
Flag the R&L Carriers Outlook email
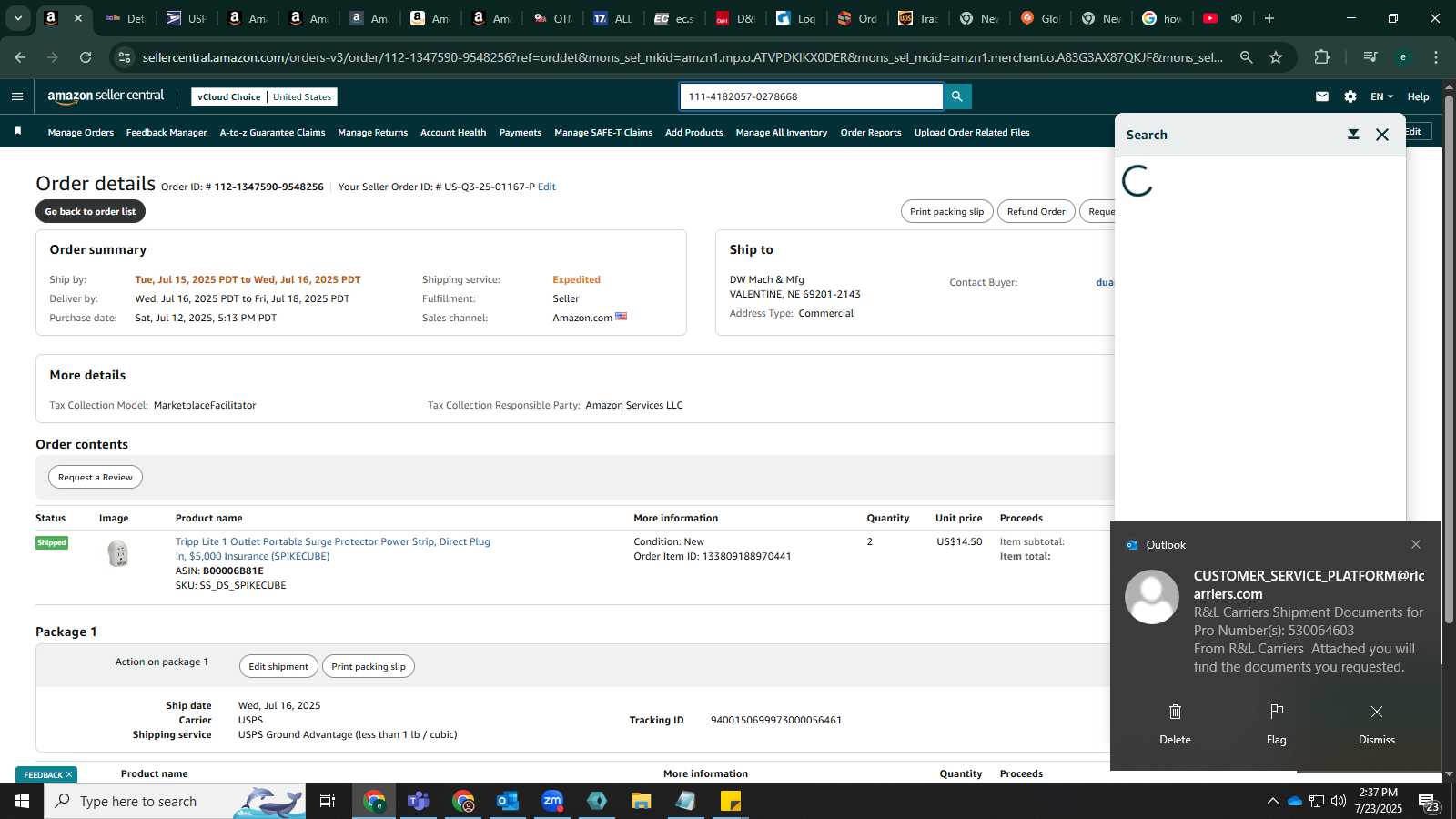tap(1277, 723)
